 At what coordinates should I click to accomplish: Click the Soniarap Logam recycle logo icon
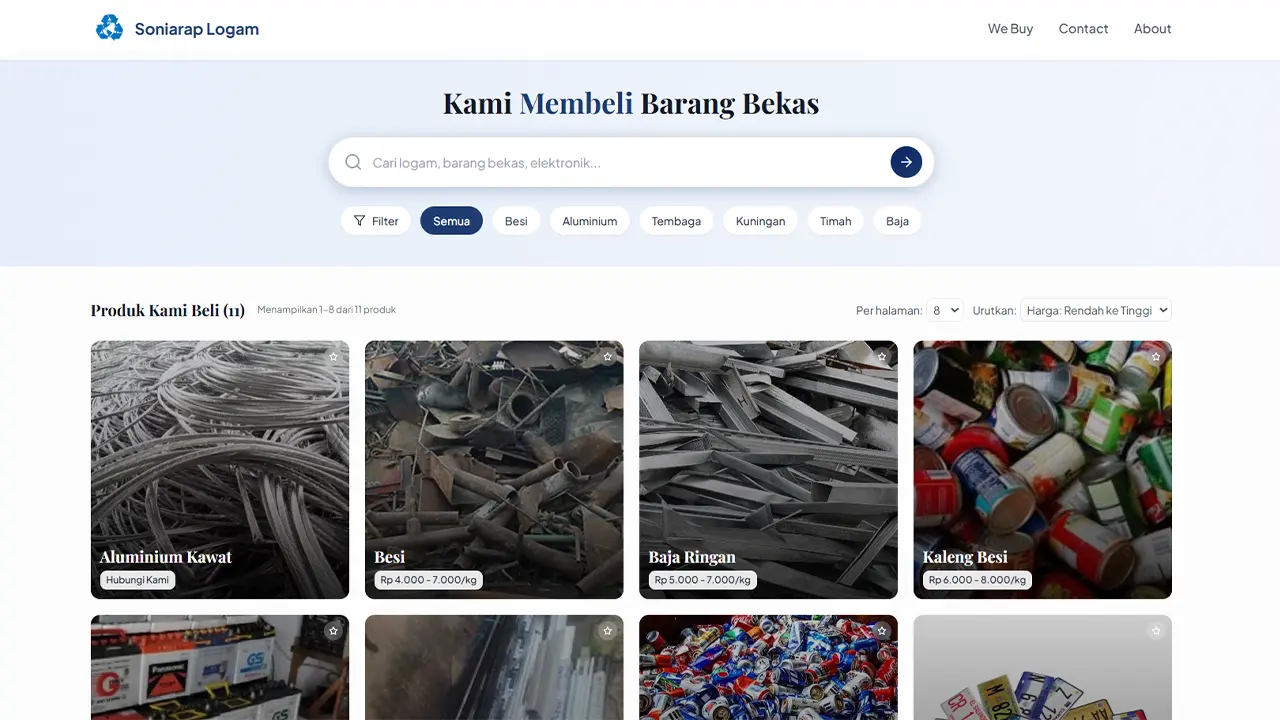pyautogui.click(x=109, y=28)
